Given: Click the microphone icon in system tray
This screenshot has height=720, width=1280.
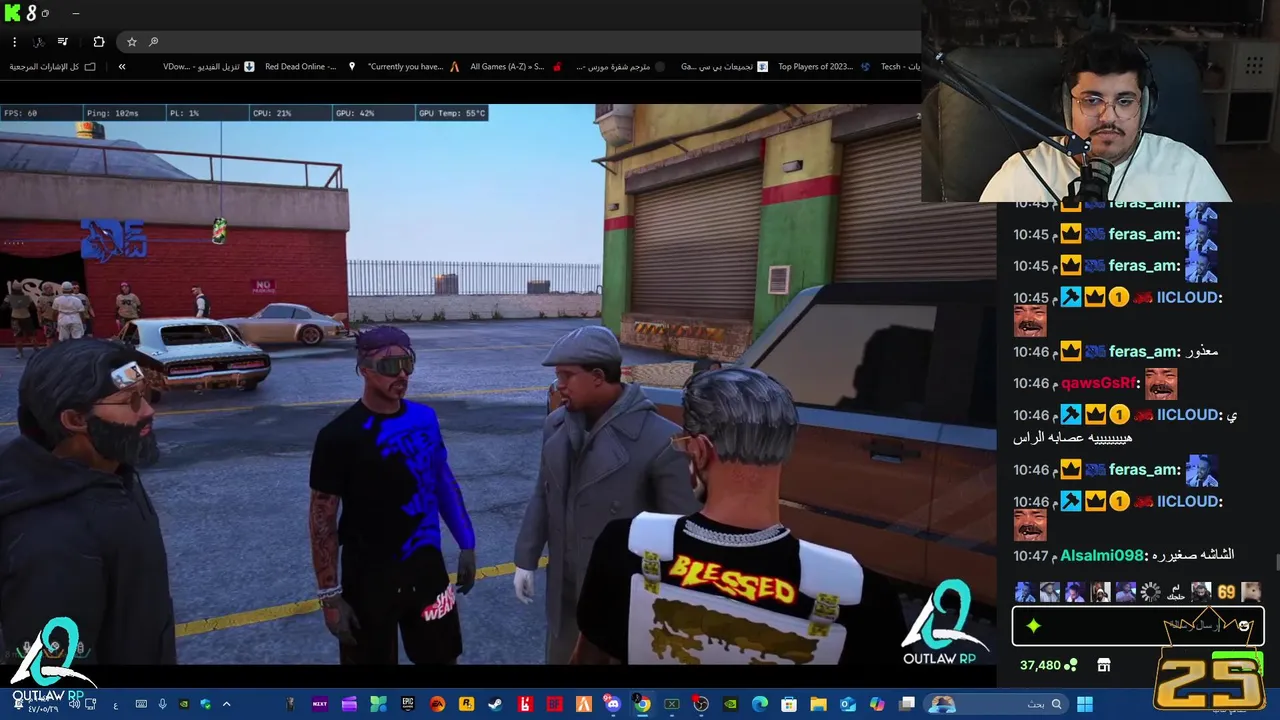Looking at the screenshot, I should point(162,704).
